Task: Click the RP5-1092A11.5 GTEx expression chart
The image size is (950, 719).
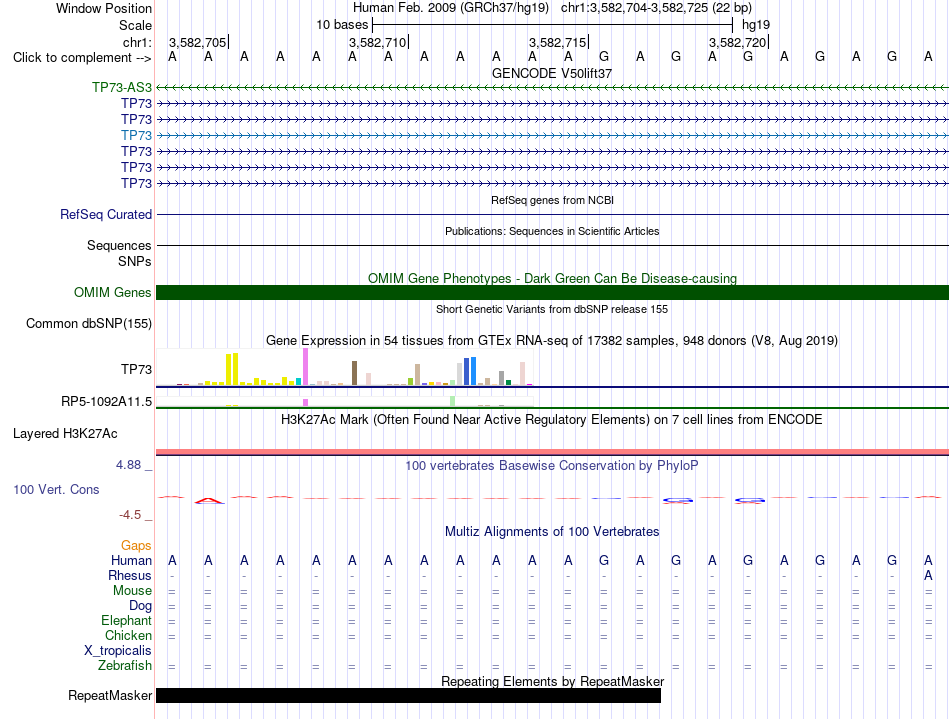Action: point(345,401)
